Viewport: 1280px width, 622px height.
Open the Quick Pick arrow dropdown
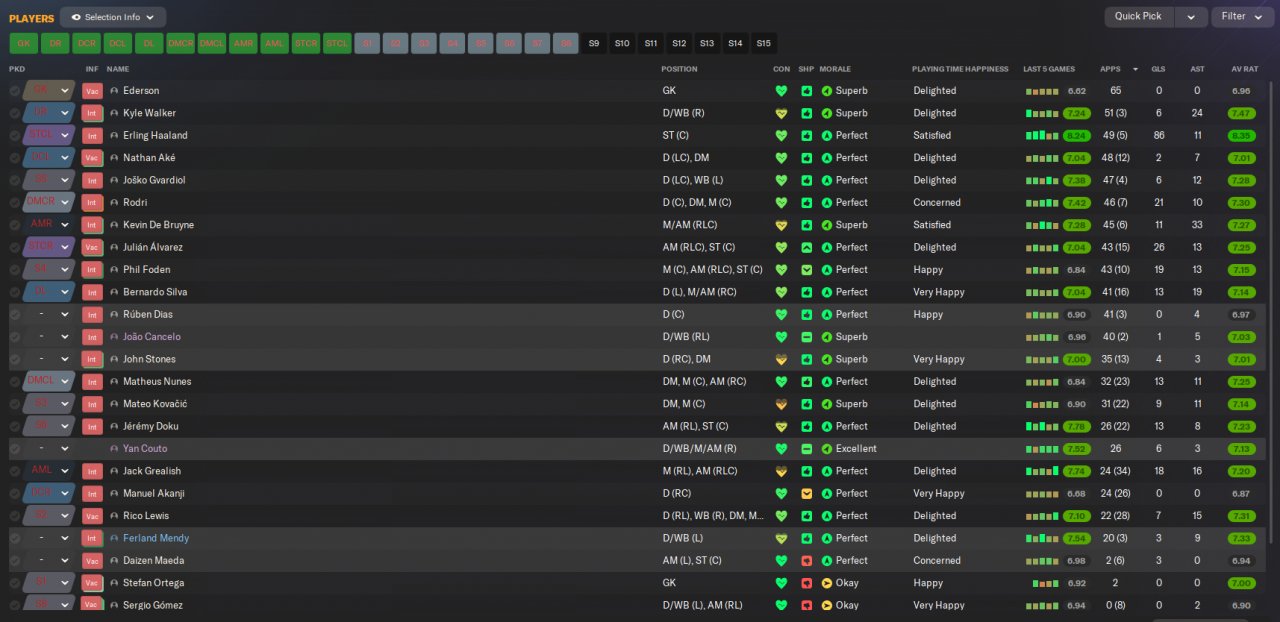click(1190, 17)
